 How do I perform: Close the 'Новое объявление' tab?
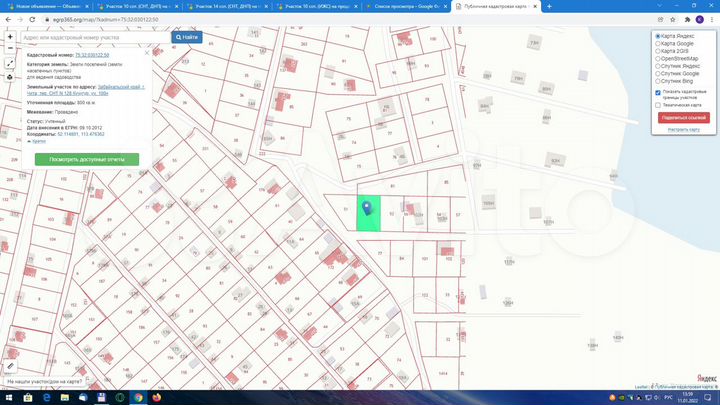tap(87, 6)
